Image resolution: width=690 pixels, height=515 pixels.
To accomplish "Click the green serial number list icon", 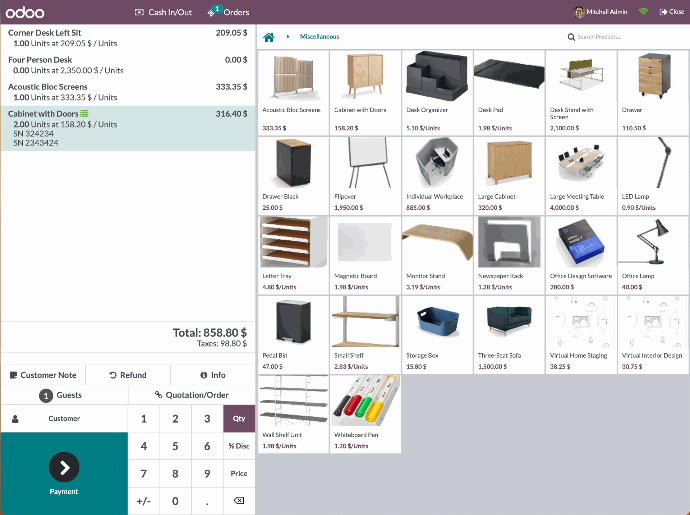I will pos(84,114).
